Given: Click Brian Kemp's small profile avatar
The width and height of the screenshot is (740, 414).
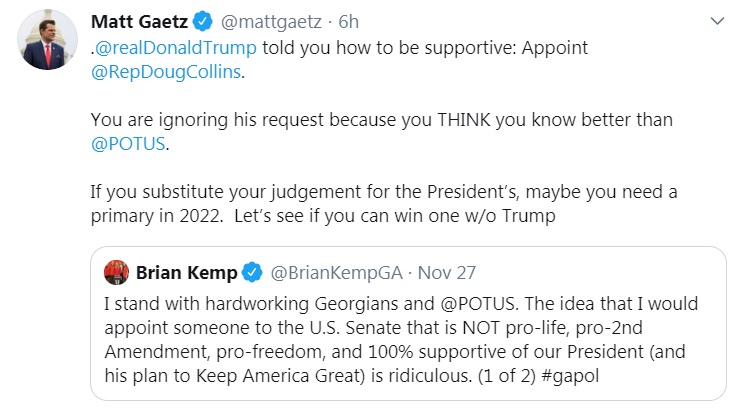Looking at the screenshot, I should click(x=116, y=270).
